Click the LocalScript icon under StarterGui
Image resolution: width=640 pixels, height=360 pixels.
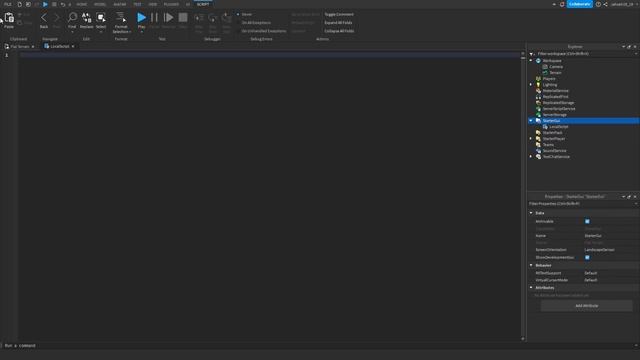(x=545, y=127)
